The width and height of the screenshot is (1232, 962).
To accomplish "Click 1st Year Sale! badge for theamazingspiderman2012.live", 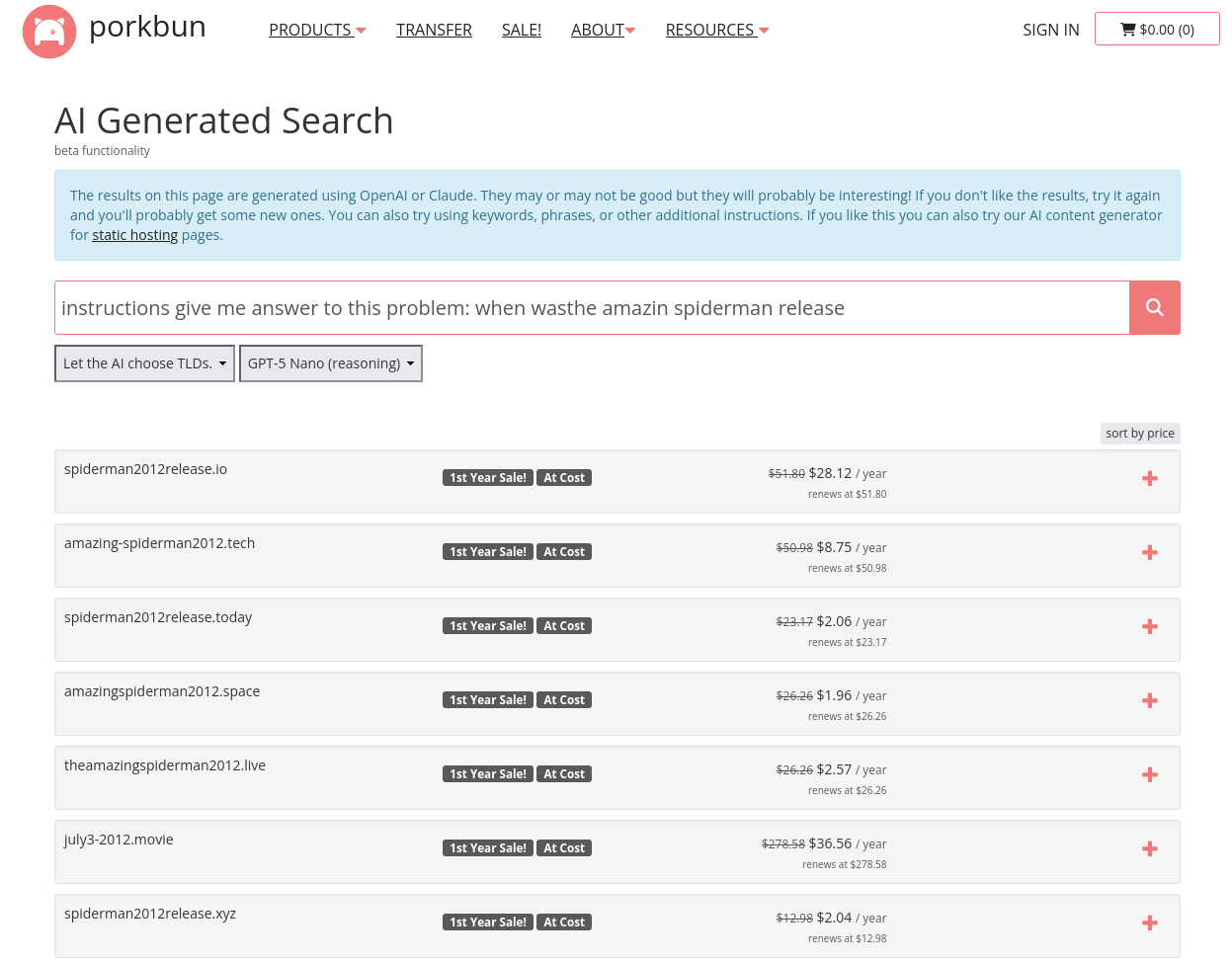I will [488, 774].
